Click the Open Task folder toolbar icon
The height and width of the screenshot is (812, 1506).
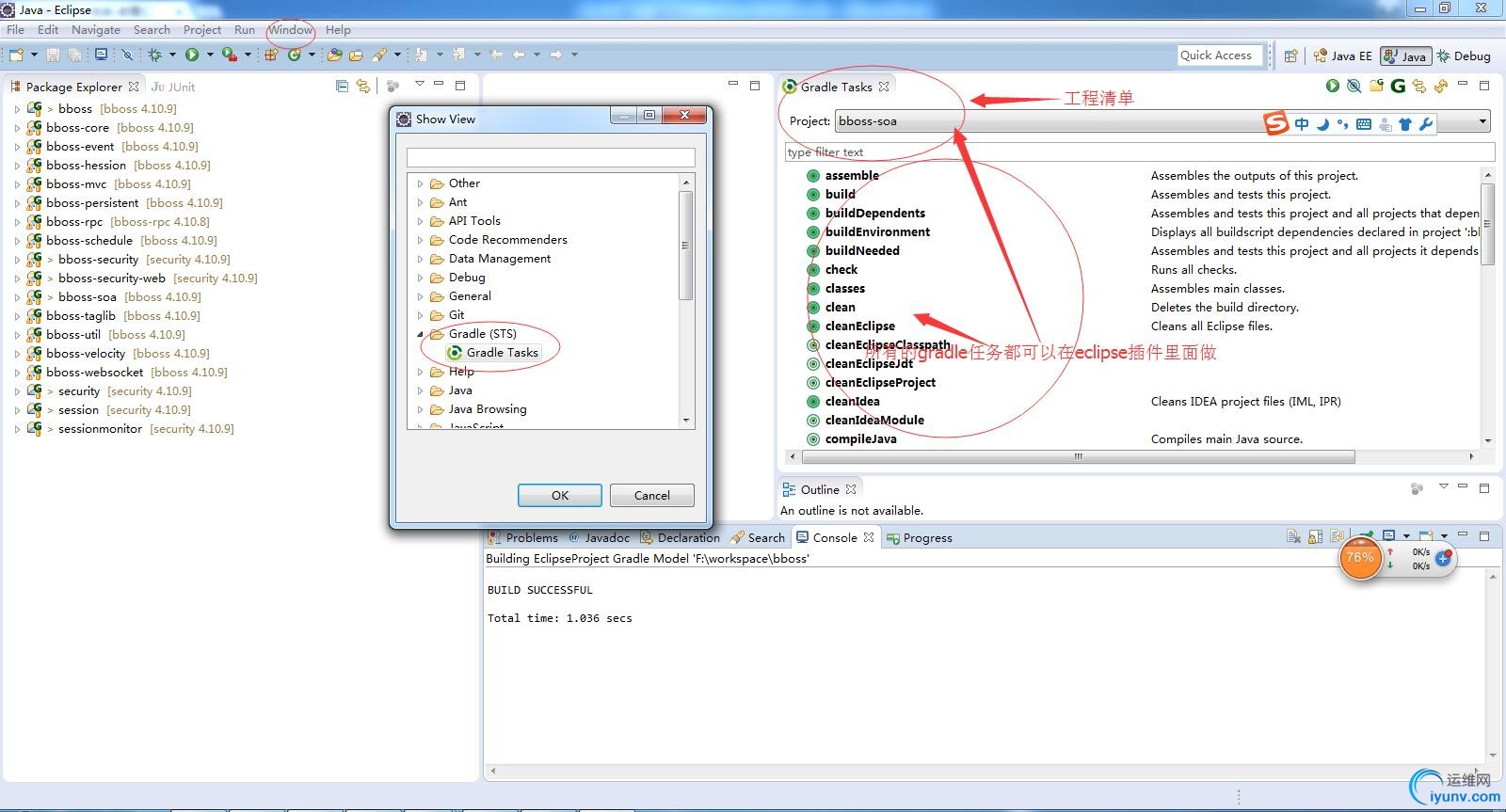(356, 55)
